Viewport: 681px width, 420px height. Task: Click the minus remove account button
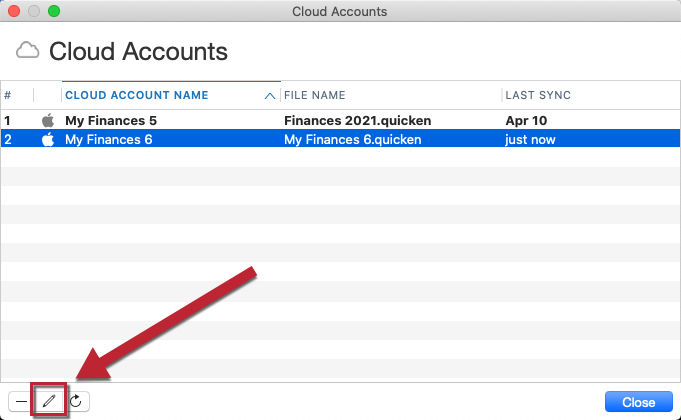tap(21, 401)
